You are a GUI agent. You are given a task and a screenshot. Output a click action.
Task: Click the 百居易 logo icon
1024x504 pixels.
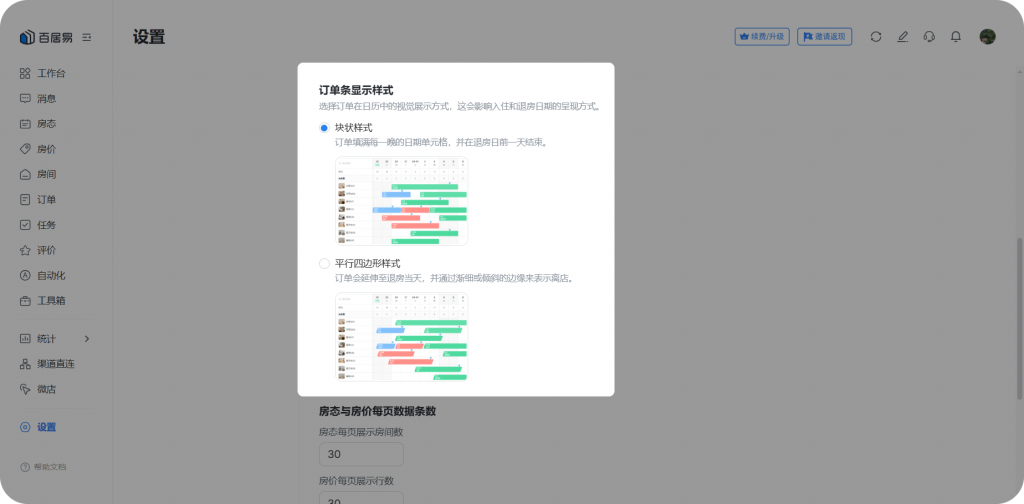tap(27, 37)
